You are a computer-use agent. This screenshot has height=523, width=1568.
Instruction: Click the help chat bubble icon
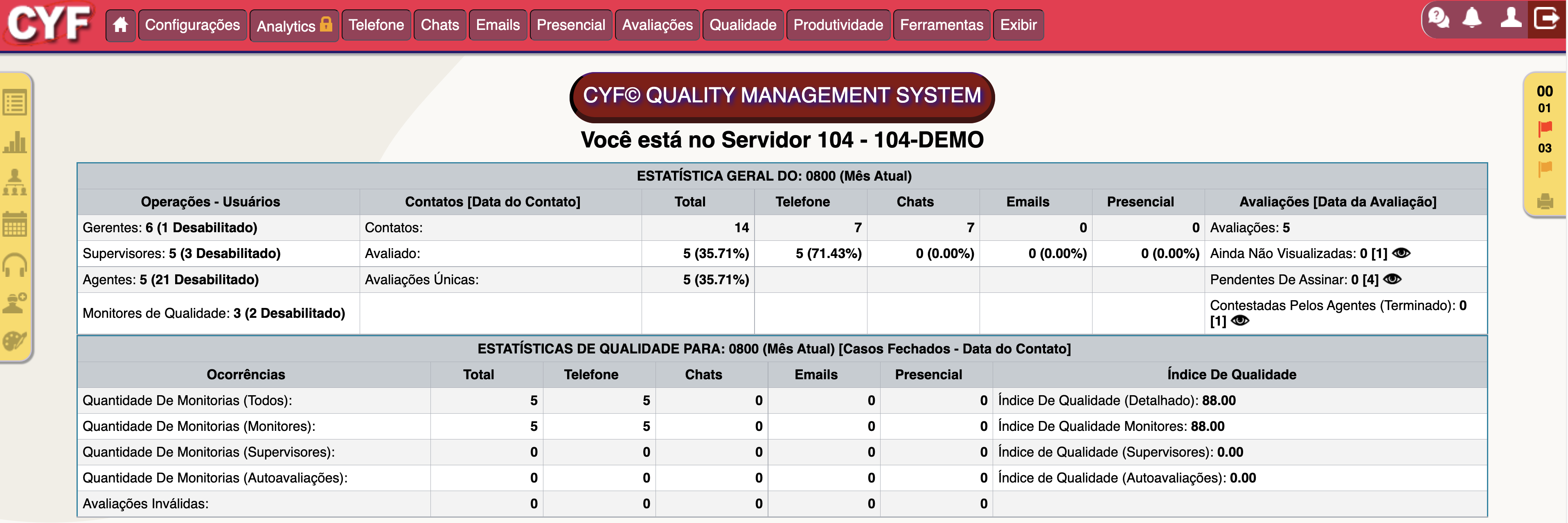pyautogui.click(x=1439, y=18)
